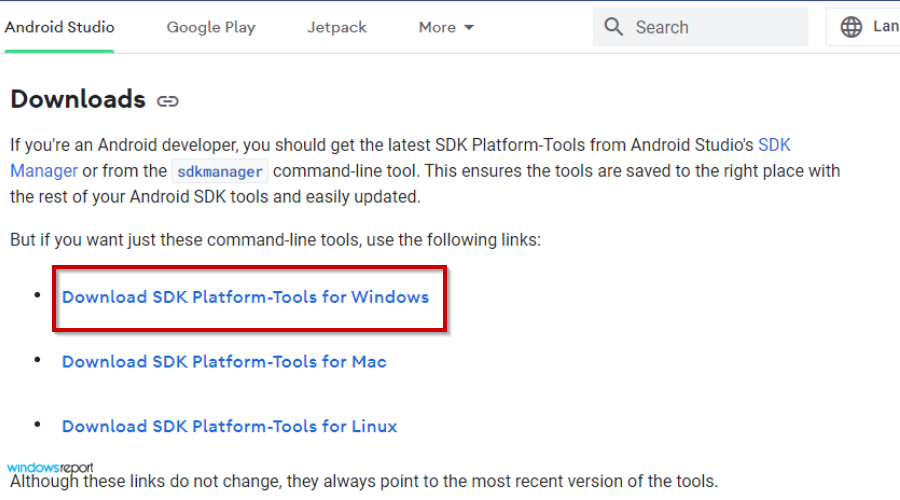Click the sdkmanager command-line tool link
Screen dimensions: 900x500
(220, 171)
